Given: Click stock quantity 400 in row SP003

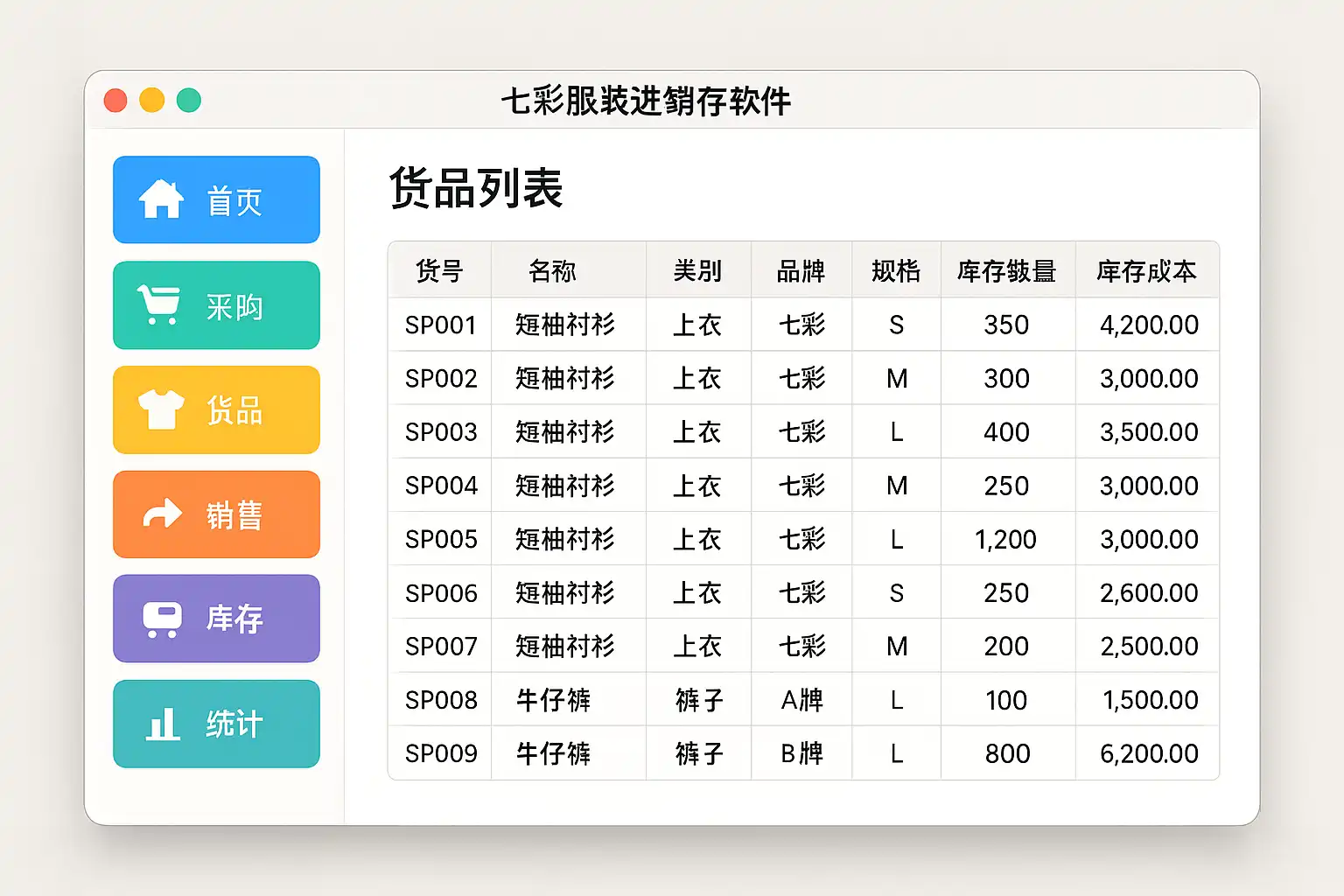Looking at the screenshot, I should click(1006, 432).
